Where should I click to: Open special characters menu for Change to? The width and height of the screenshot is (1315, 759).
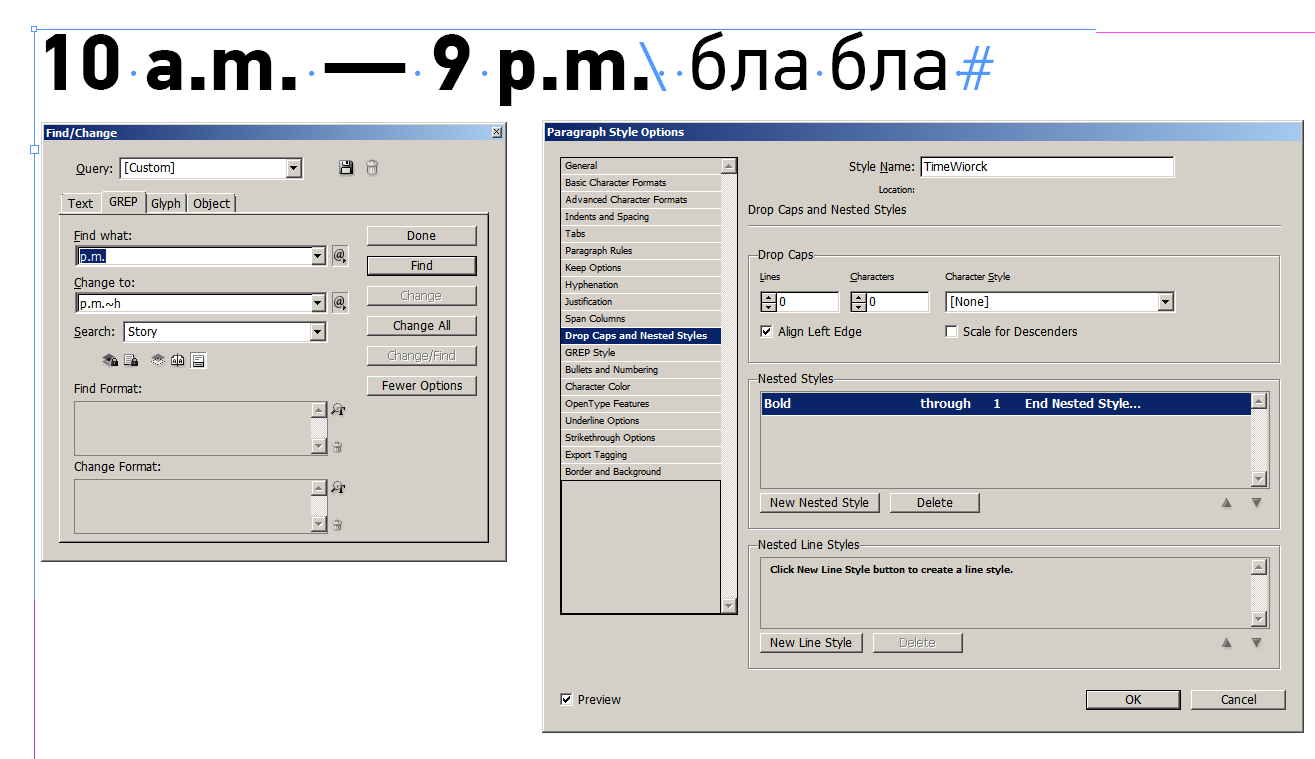tap(340, 302)
